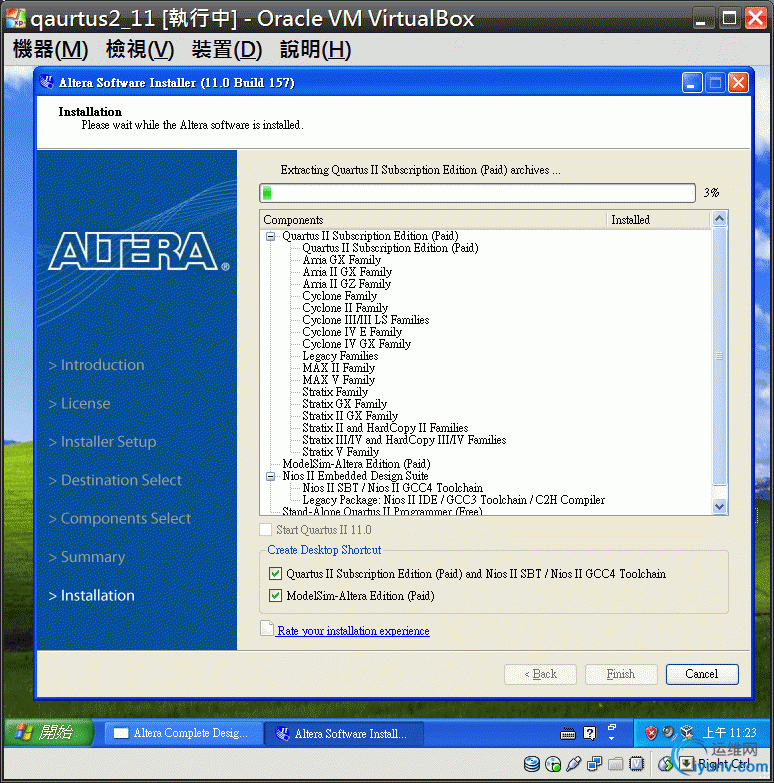The height and width of the screenshot is (783, 774).
Task: Click the VirtualBox mouse integration status icon
Action: pos(666,764)
